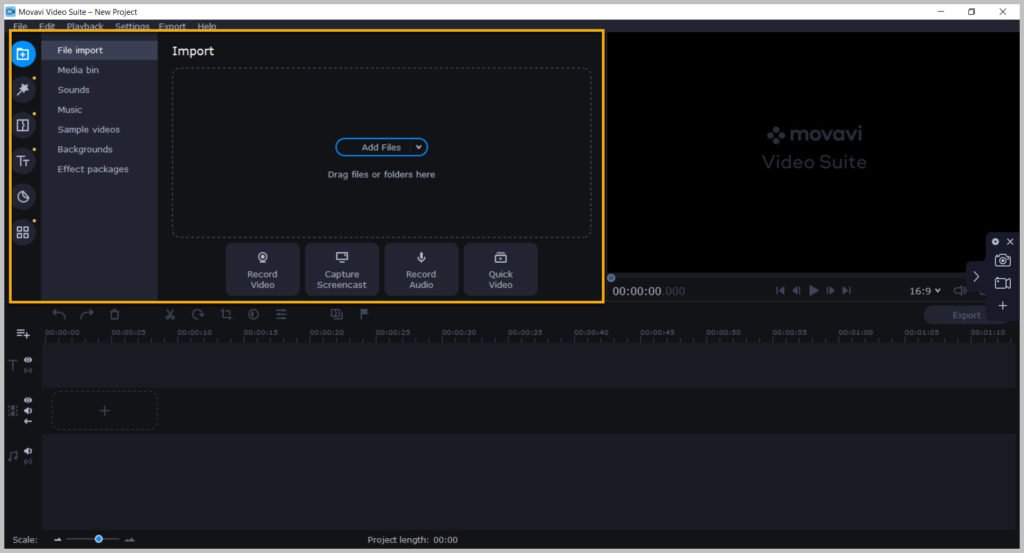Viewport: 1024px width, 553px height.
Task: Select File import in the list
Action: (x=99, y=50)
